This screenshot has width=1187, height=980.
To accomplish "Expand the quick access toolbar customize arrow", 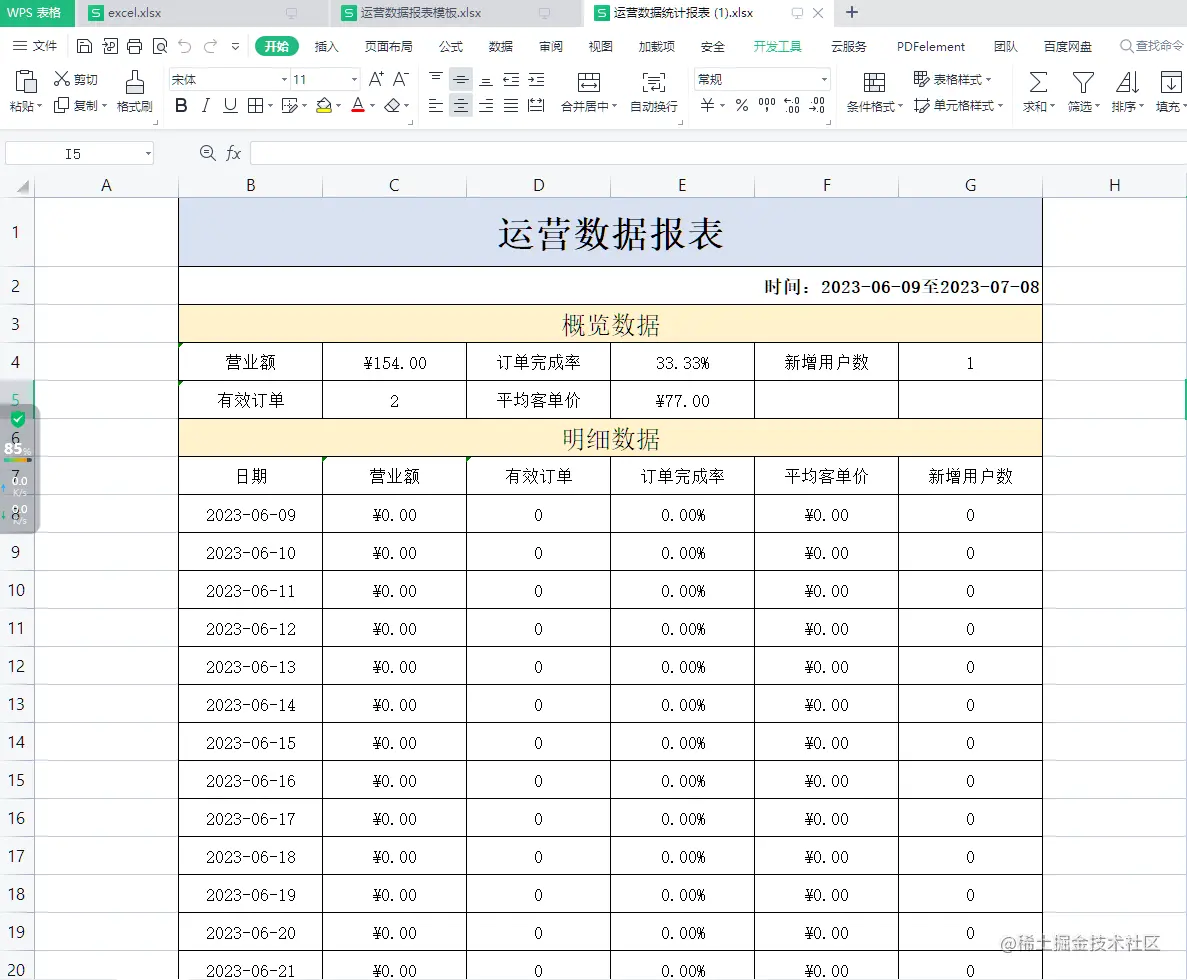I will click(235, 46).
